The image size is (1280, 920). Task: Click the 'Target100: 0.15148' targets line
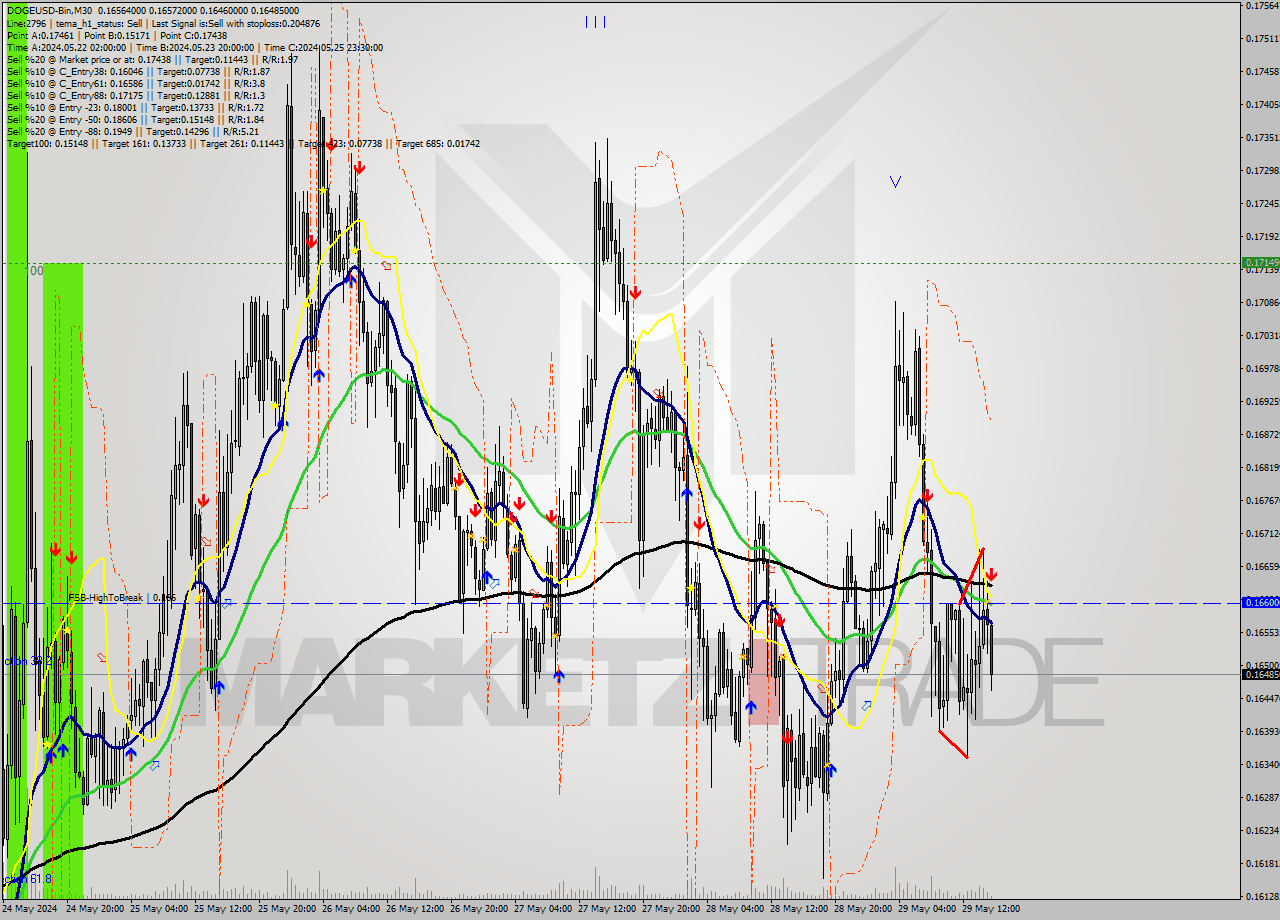243,143
